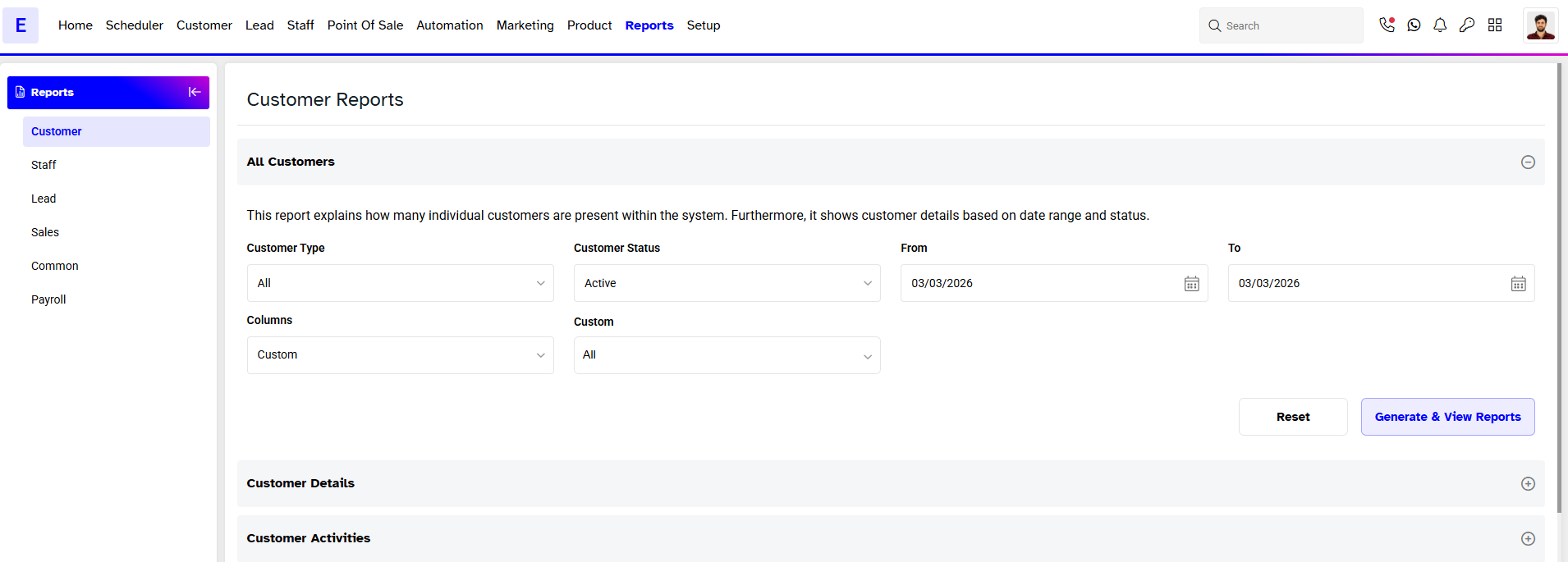1568x562 pixels.
Task: Open Point Of Sale menu
Action: click(x=365, y=25)
